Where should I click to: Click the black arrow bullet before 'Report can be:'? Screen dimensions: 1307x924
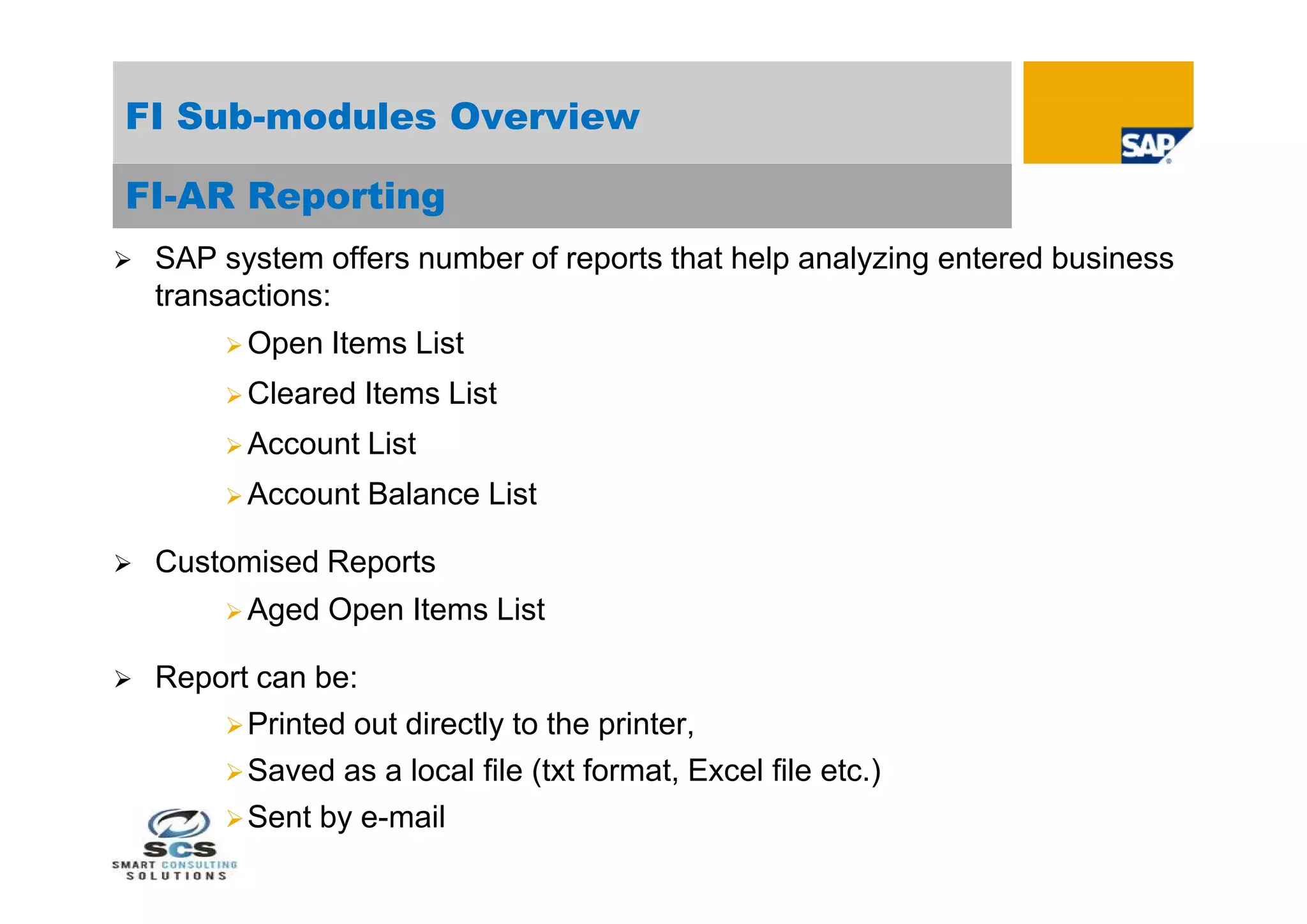[123, 680]
